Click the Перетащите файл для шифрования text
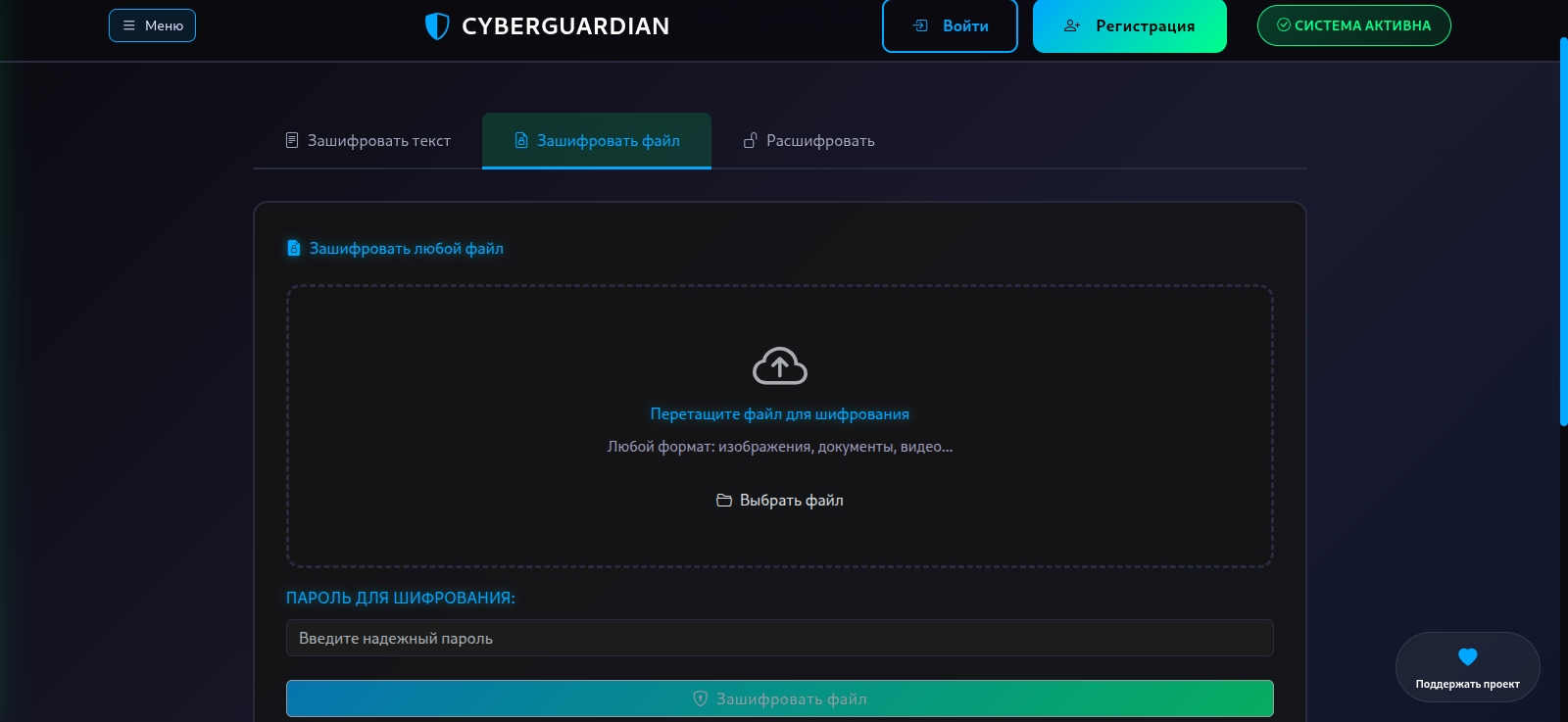 780,414
